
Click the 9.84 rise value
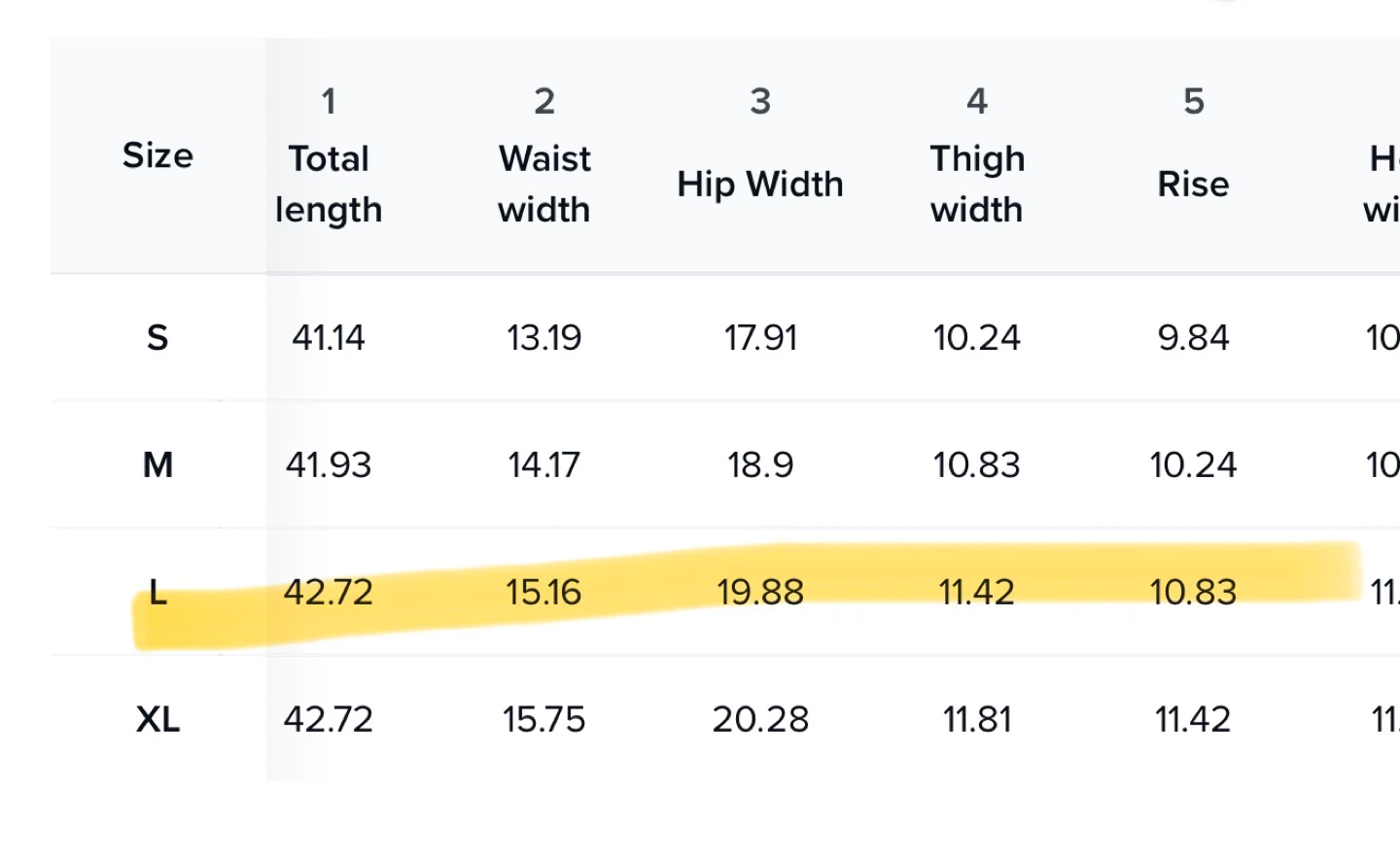pos(1193,338)
